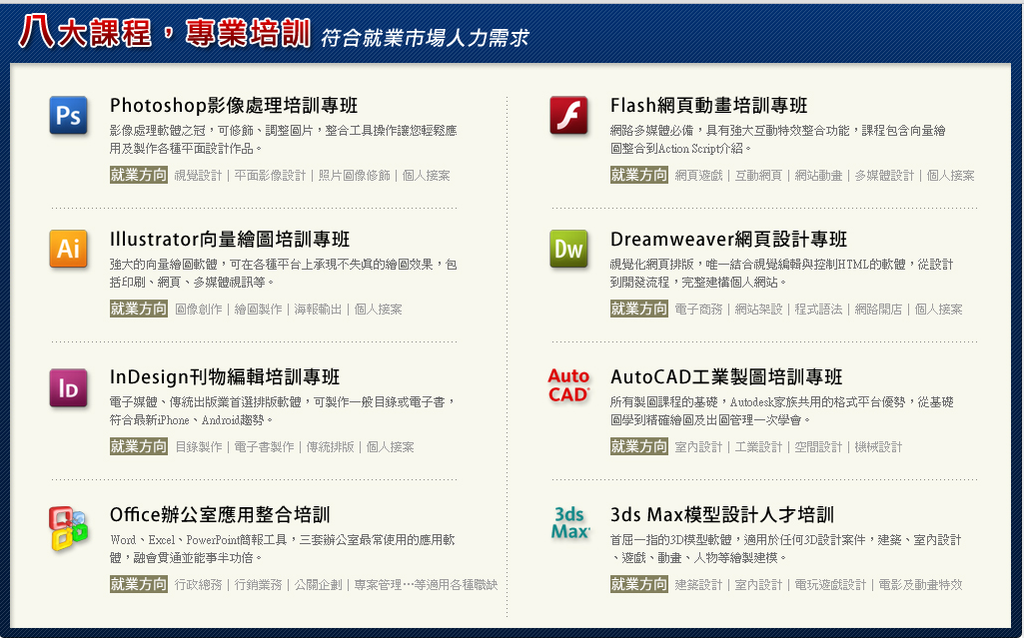
Task: Open Illustrator向量繪圖培訓專班 course title
Action: 230,239
